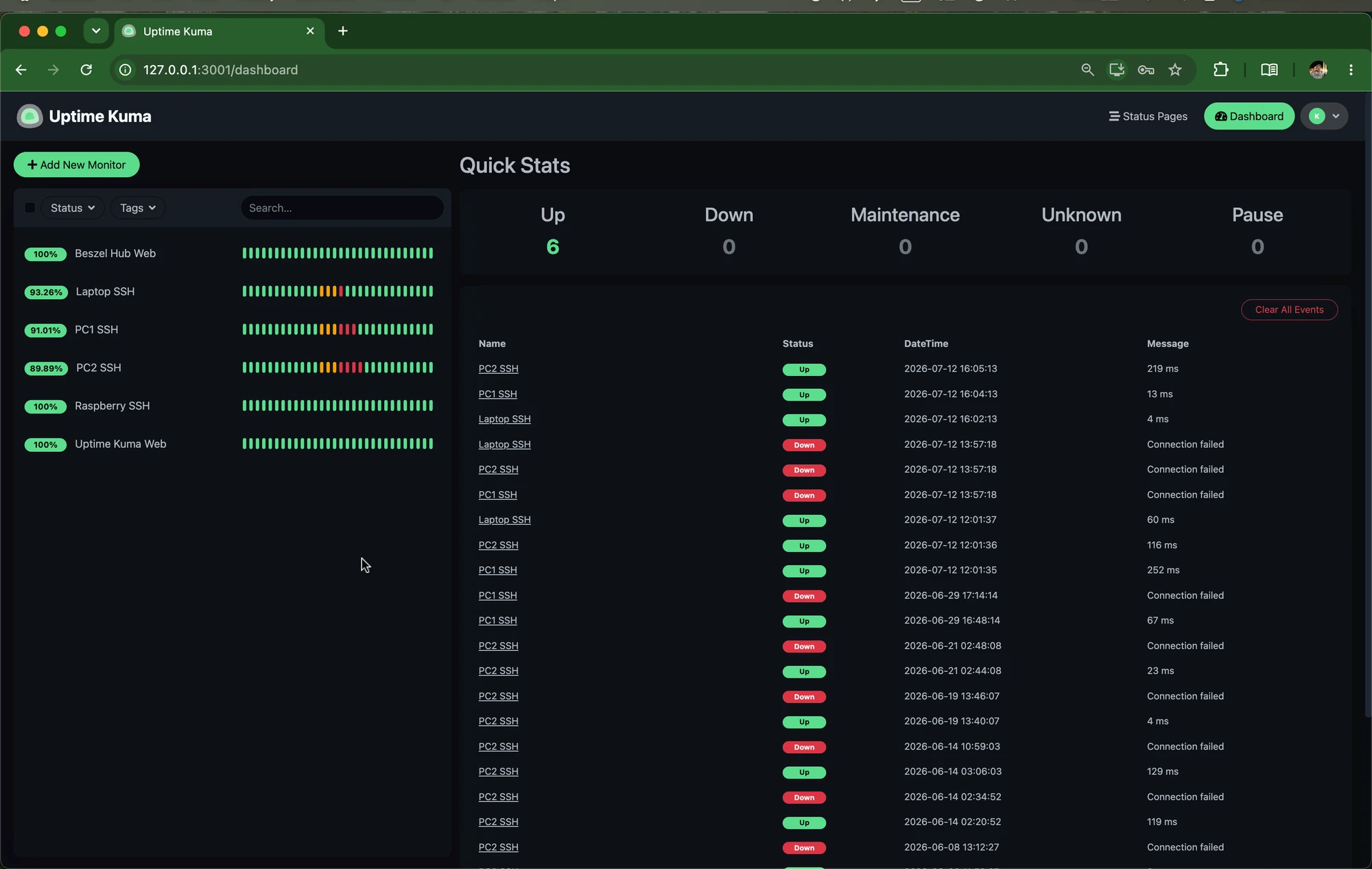Go back to previous page
The image size is (1372, 869).
pyautogui.click(x=21, y=70)
